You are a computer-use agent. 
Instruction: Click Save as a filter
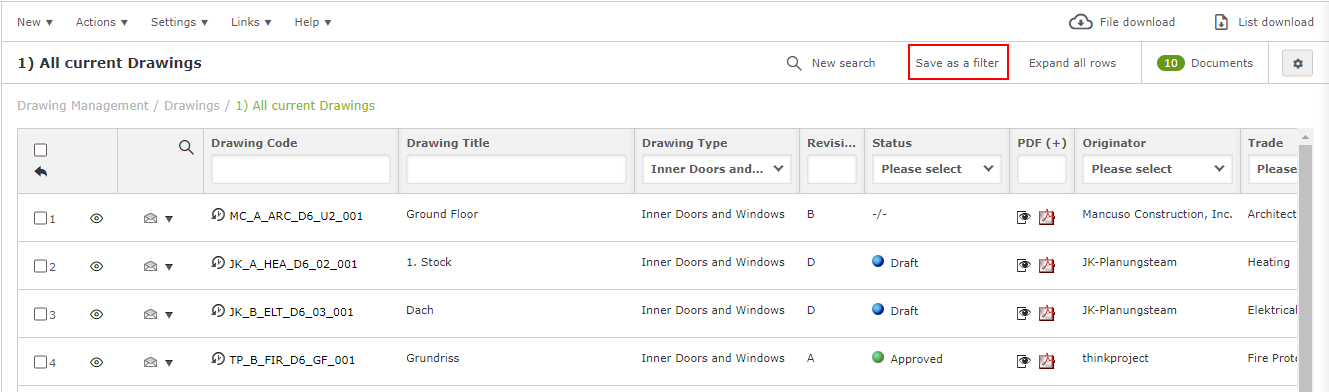point(957,63)
